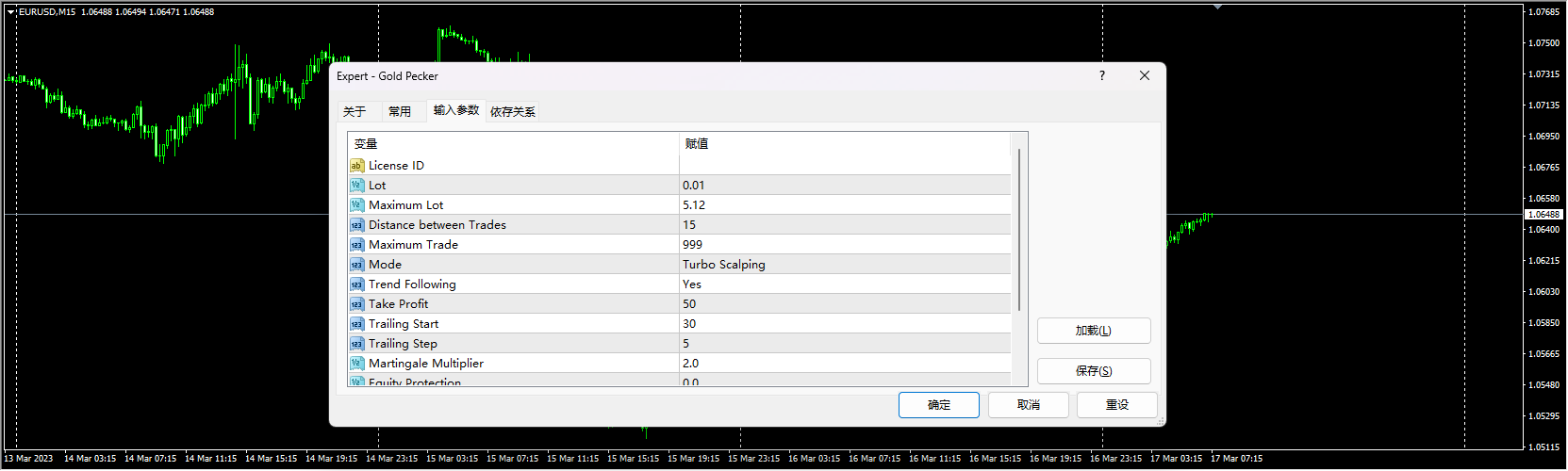Click the 保存(S) button
1568x471 pixels.
(1094, 371)
